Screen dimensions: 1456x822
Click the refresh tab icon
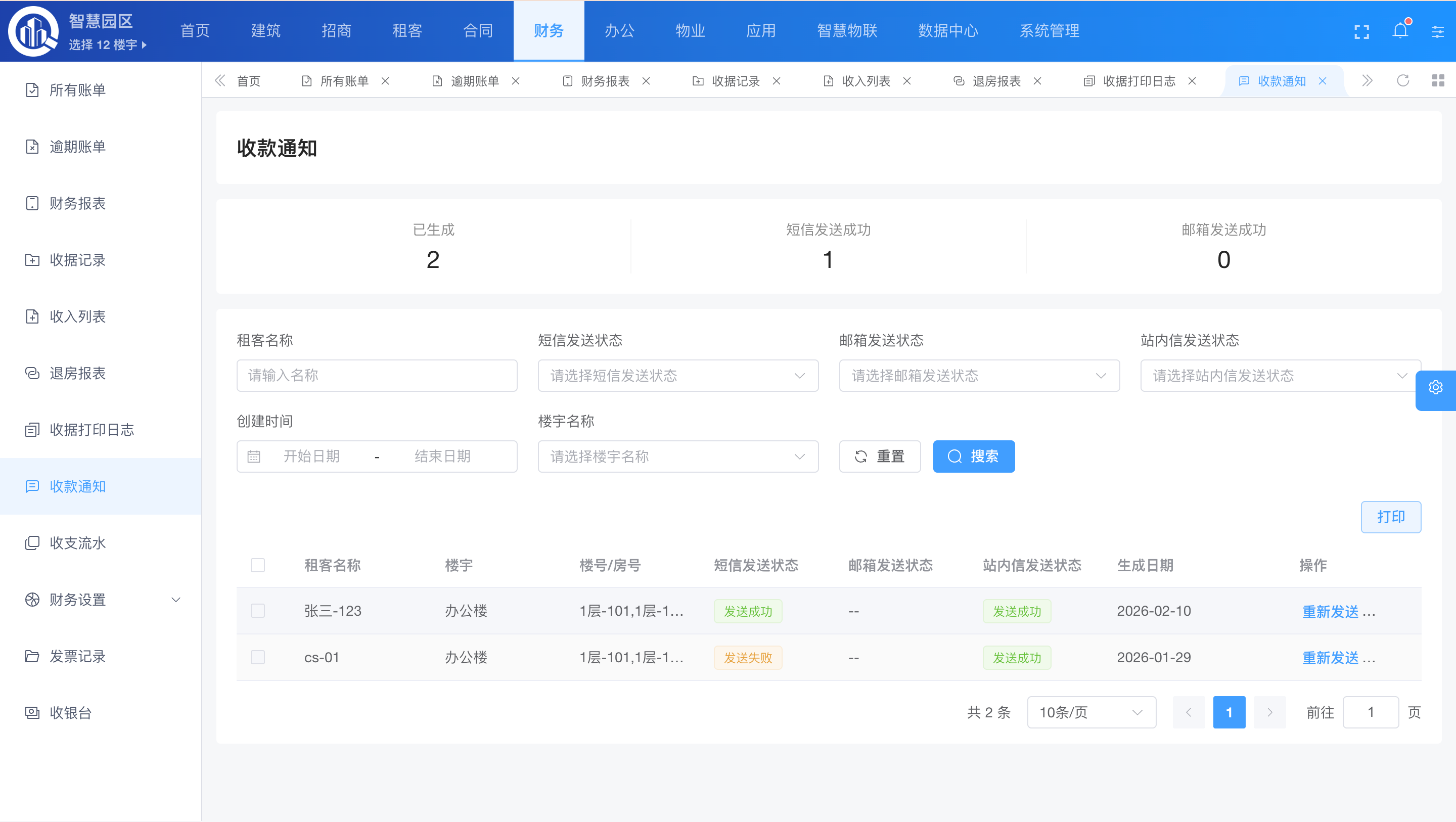[x=1402, y=81]
